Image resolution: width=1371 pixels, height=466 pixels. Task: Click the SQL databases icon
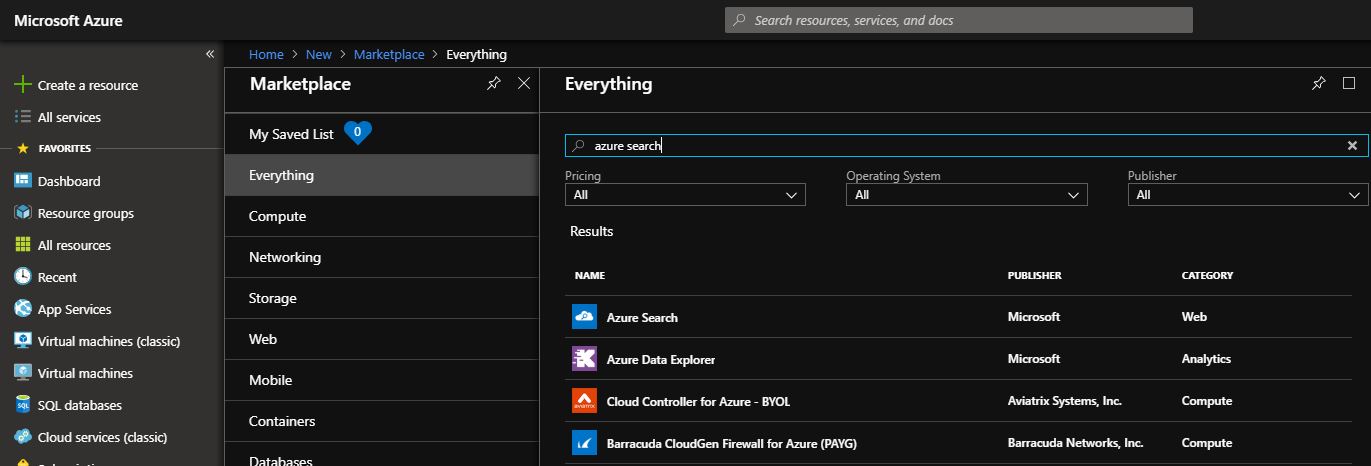22,405
